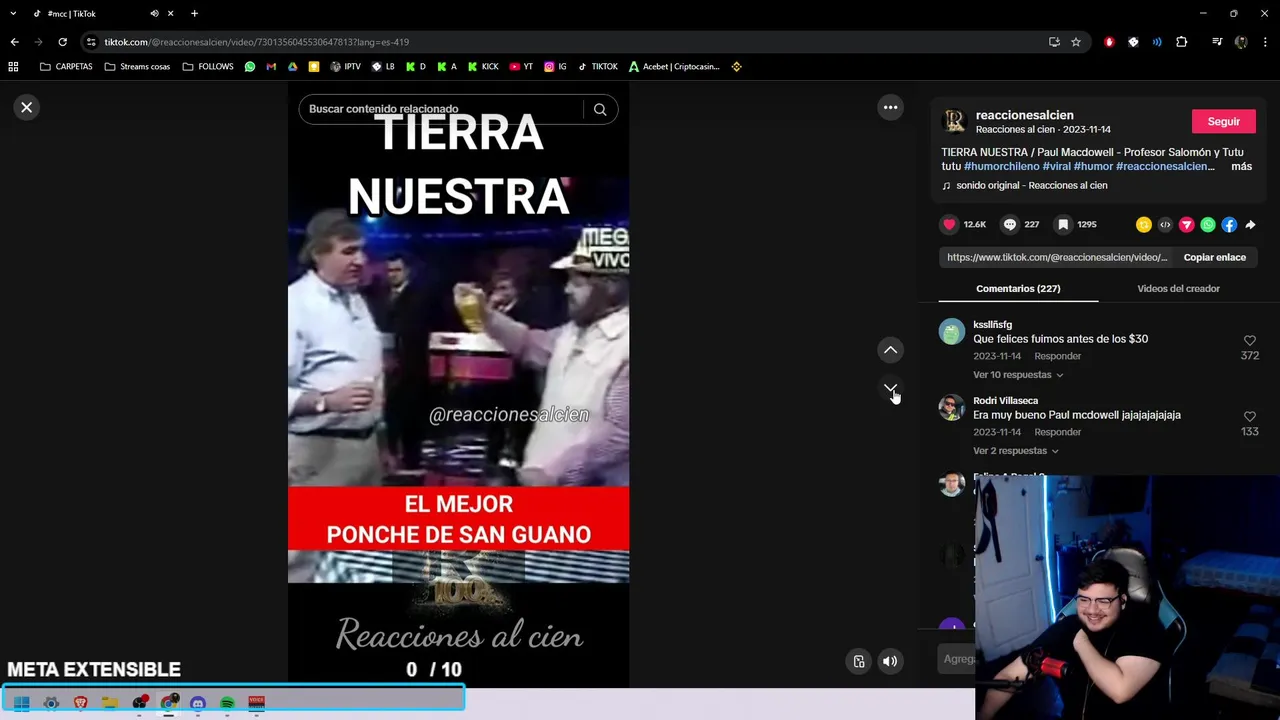Open the IG bookmark
This screenshot has width=1280, height=720.
(555, 67)
